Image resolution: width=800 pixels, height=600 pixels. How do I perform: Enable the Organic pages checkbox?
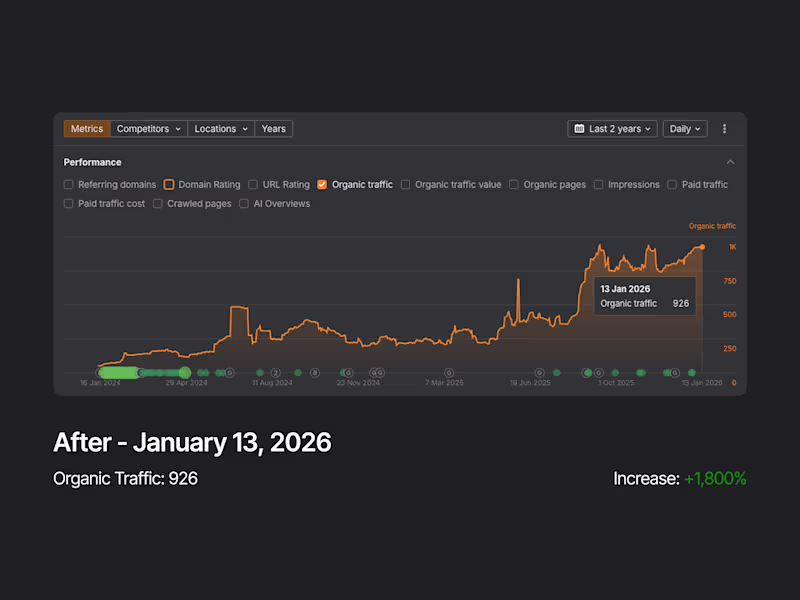[x=513, y=184]
